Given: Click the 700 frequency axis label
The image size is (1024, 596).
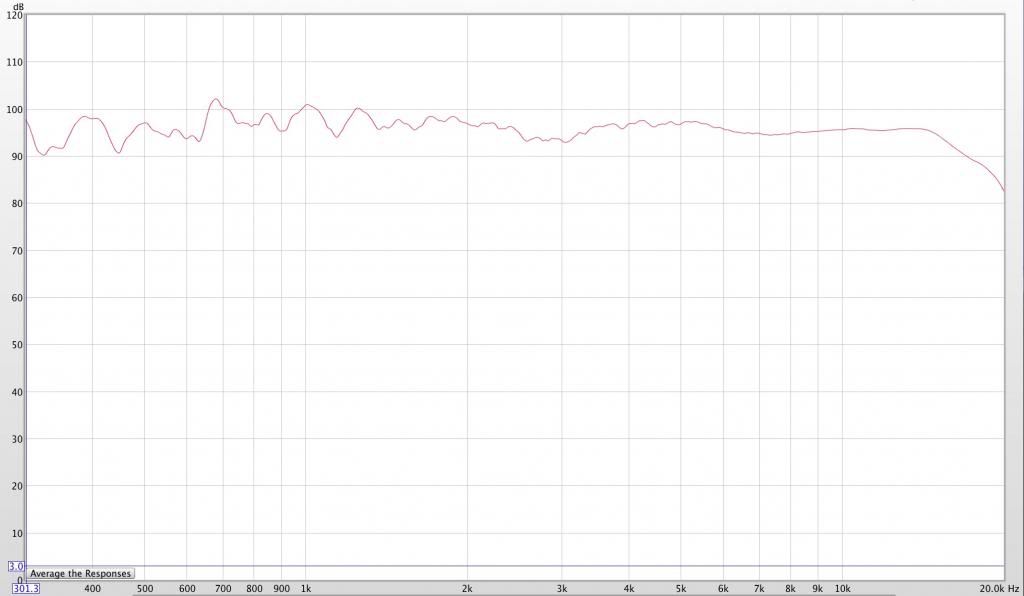Looking at the screenshot, I should coord(223,589).
